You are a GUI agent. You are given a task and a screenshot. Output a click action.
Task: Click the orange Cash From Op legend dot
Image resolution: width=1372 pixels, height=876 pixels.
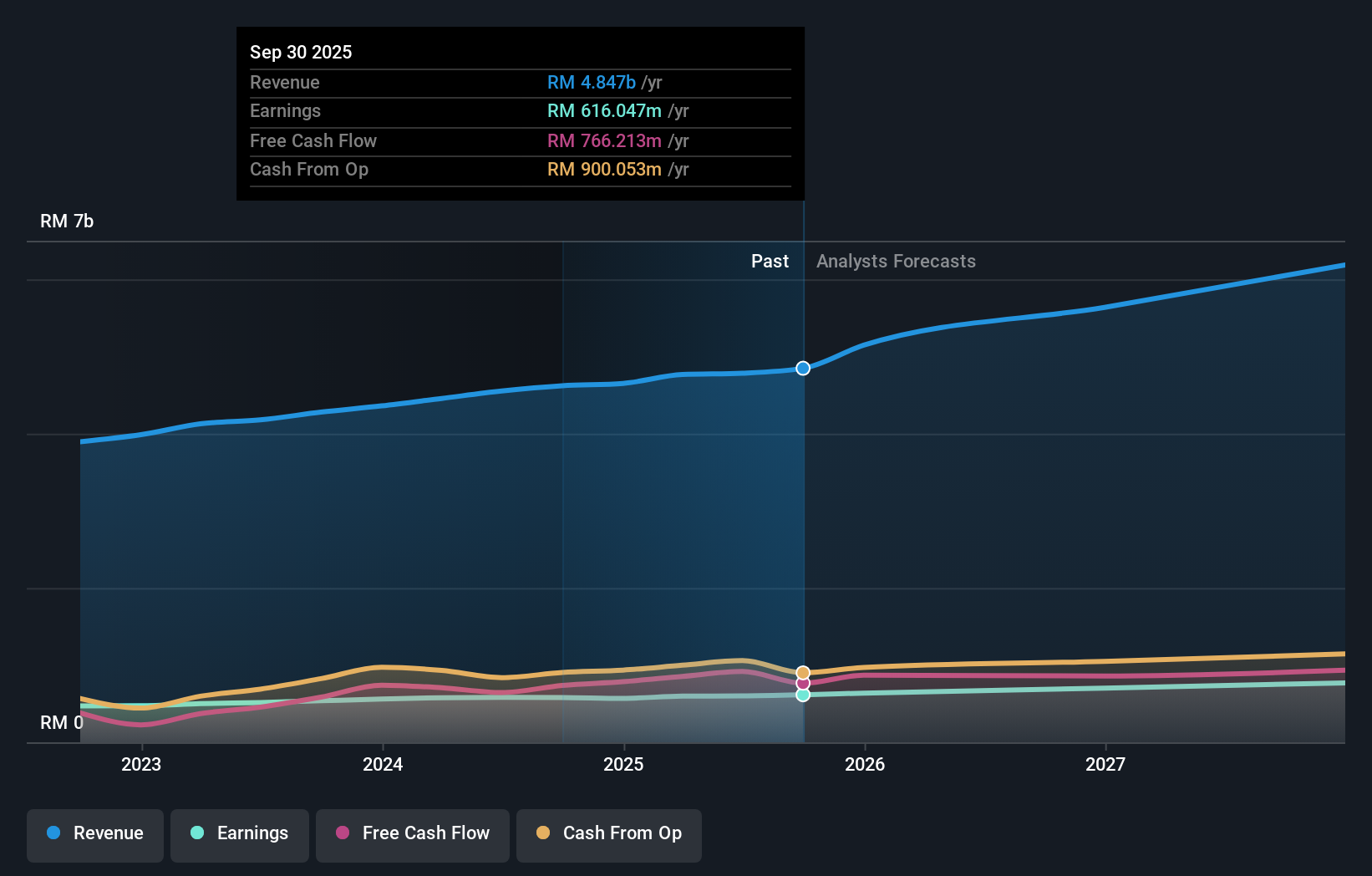(x=543, y=833)
